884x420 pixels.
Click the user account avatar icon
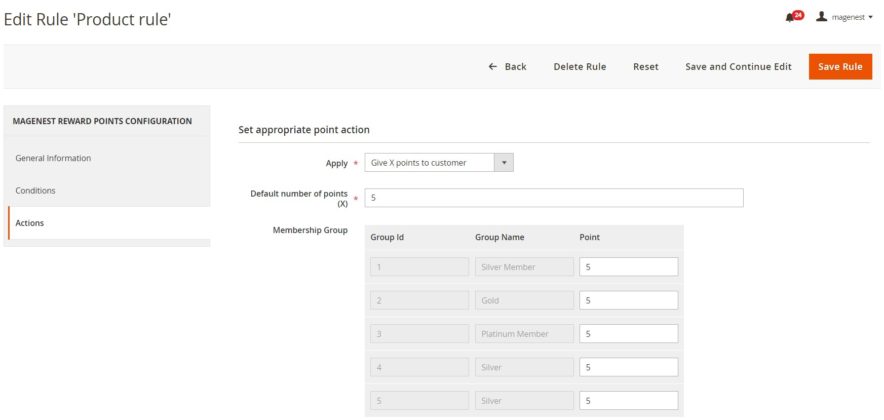click(822, 17)
